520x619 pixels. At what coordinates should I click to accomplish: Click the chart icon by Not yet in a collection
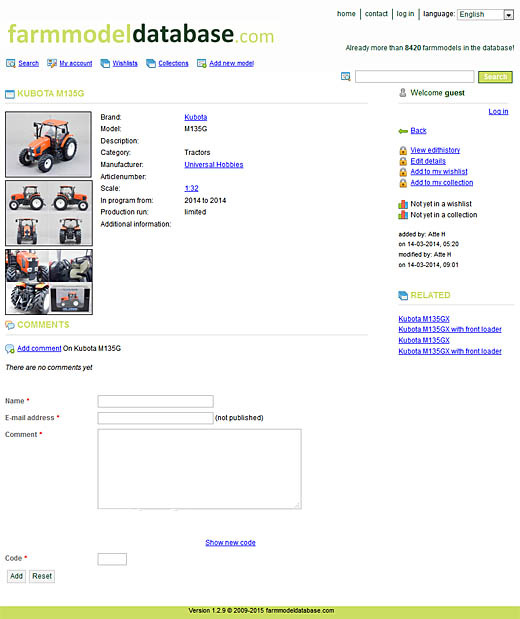click(x=403, y=215)
